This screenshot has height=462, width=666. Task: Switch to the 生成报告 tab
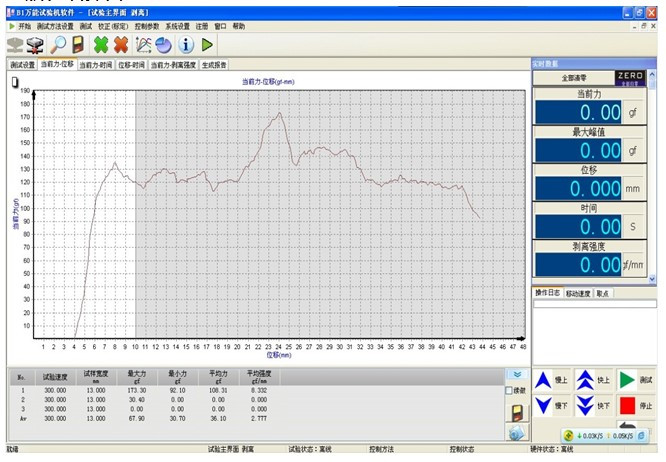(x=214, y=64)
